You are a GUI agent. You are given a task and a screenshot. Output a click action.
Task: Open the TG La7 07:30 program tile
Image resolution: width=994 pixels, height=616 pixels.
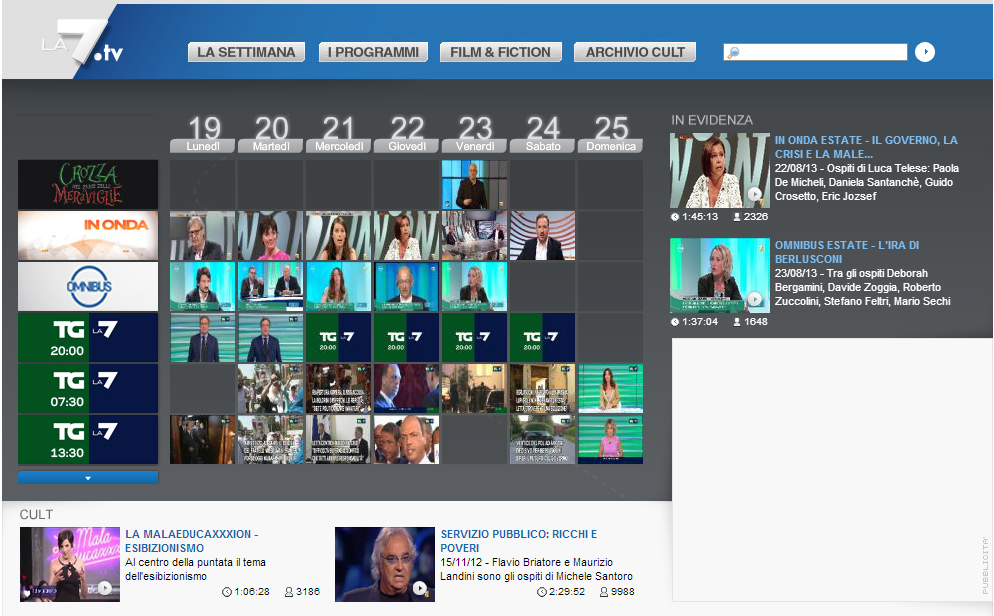pos(88,388)
